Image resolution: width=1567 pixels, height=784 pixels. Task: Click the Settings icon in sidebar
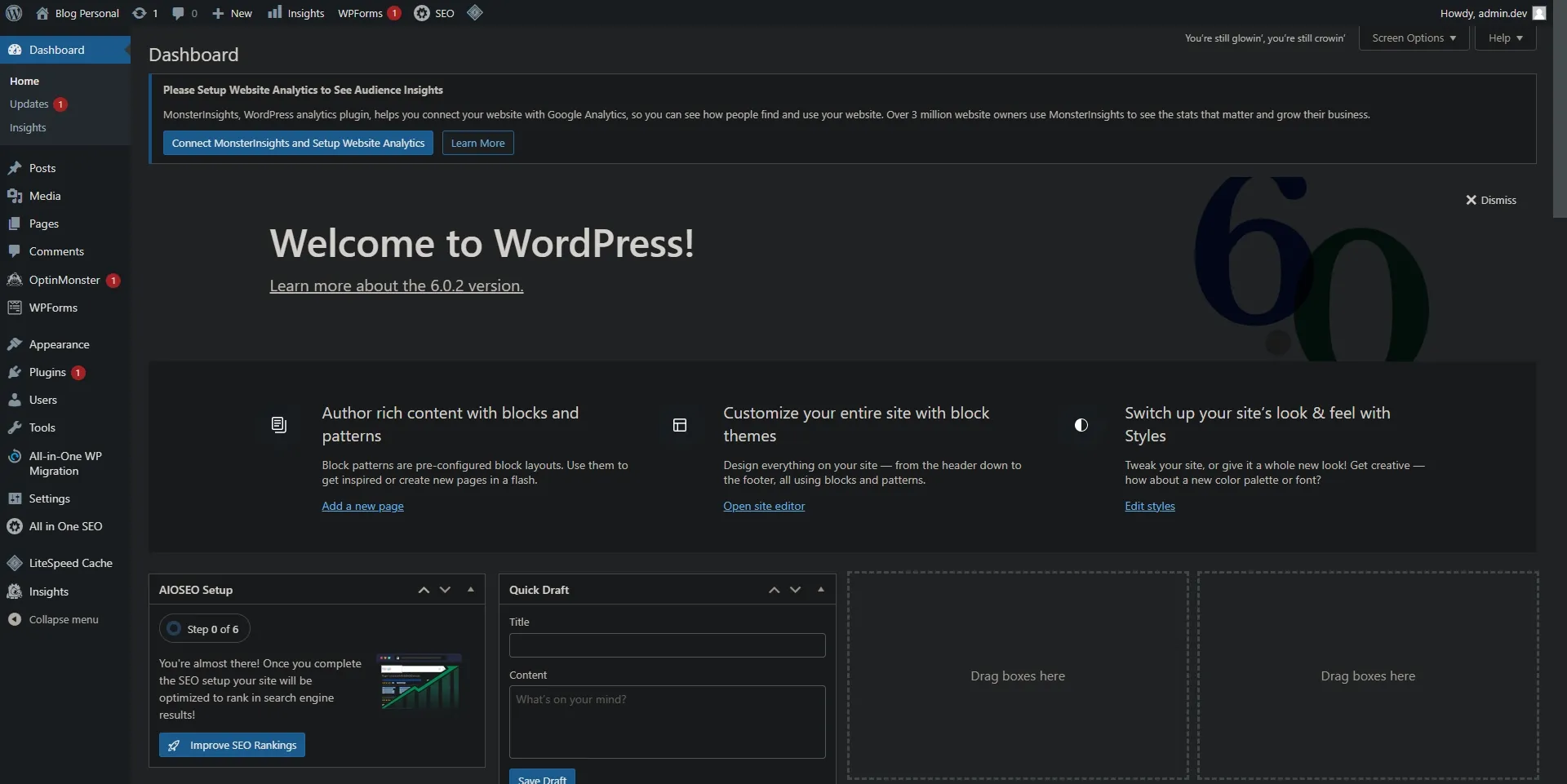click(15, 498)
